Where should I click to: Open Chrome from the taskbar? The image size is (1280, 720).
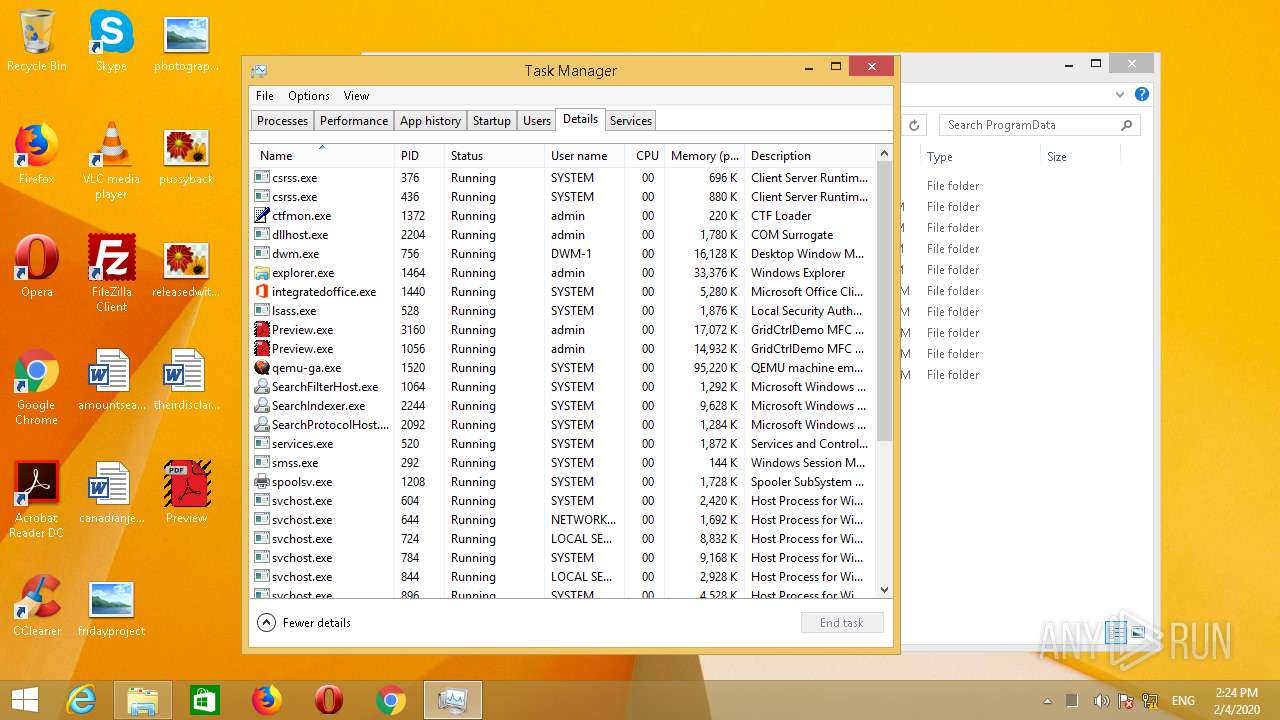coord(391,700)
